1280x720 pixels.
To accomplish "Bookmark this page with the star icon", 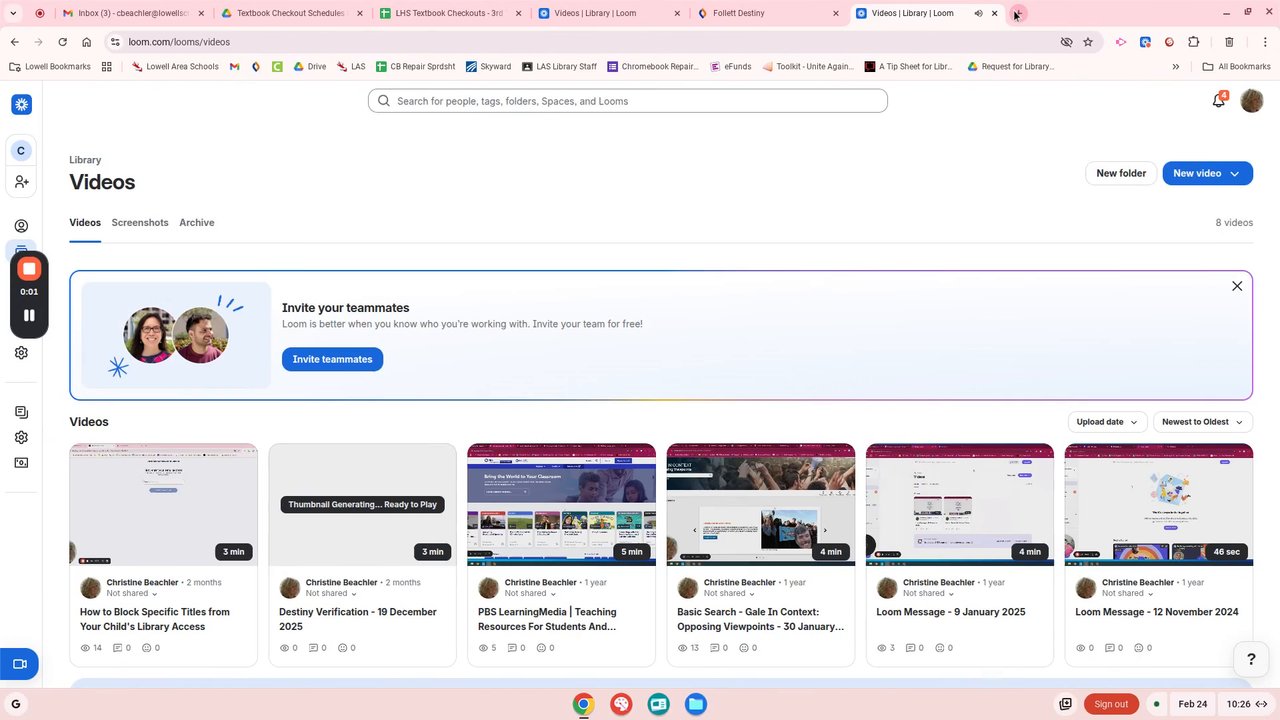I will coord(1088,42).
